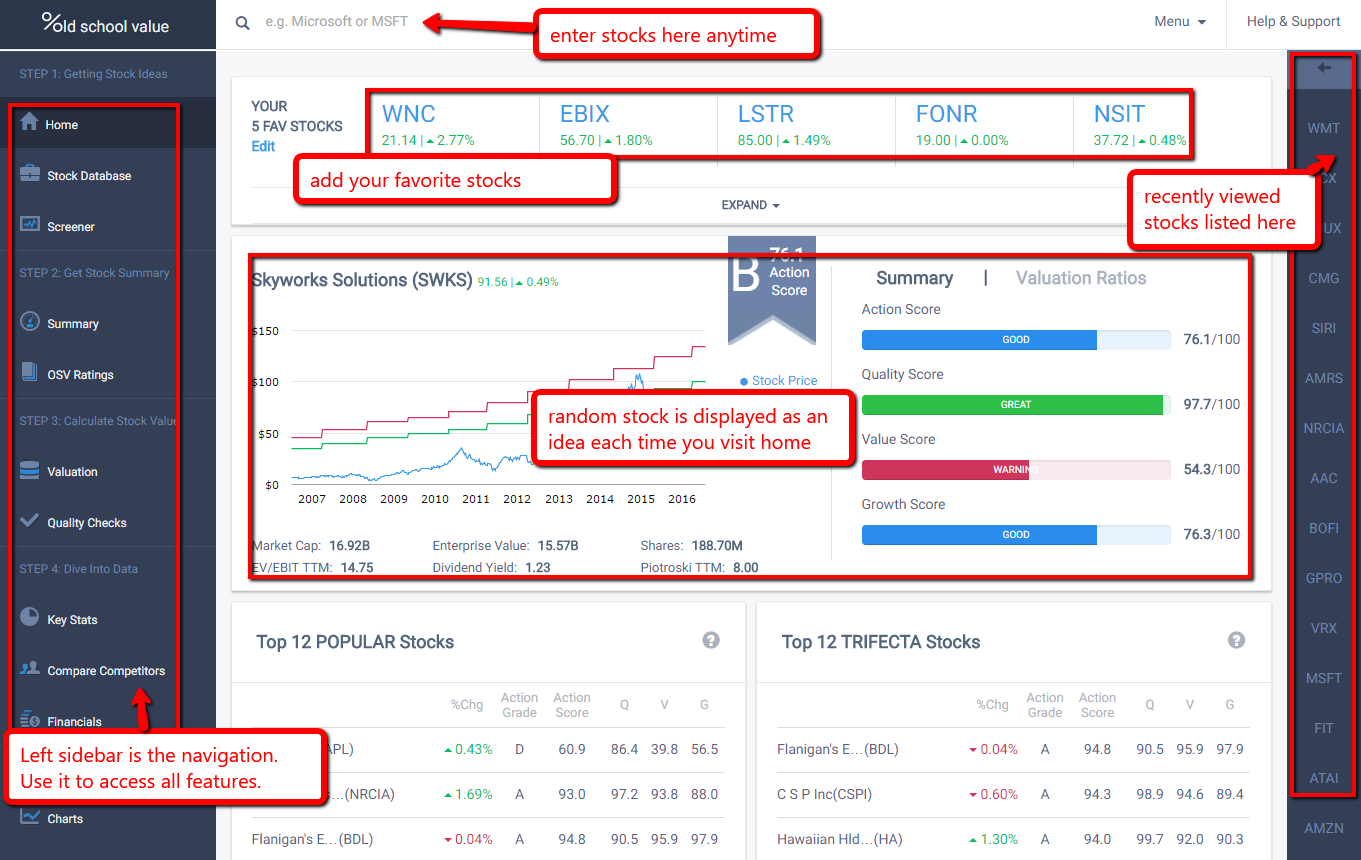Open favorite stock FONR
Viewport: 1361px width, 860px height.
coord(946,114)
